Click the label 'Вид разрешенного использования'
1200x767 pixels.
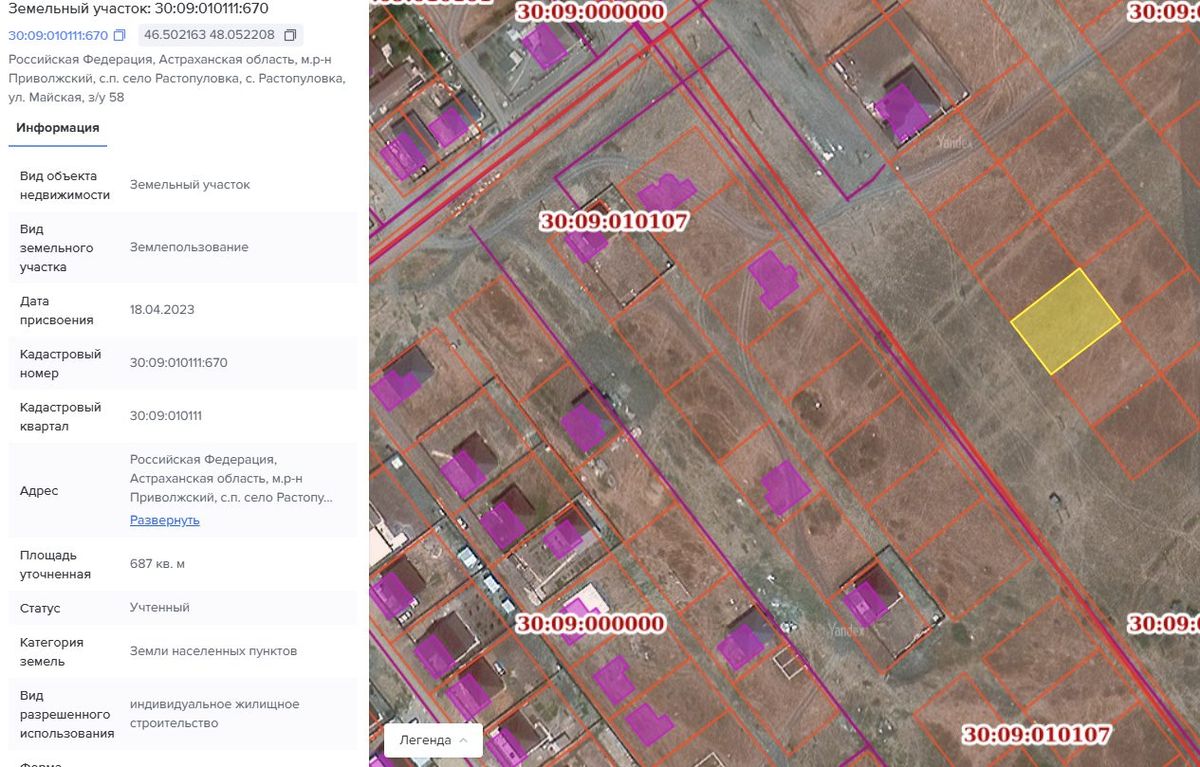click(x=67, y=714)
